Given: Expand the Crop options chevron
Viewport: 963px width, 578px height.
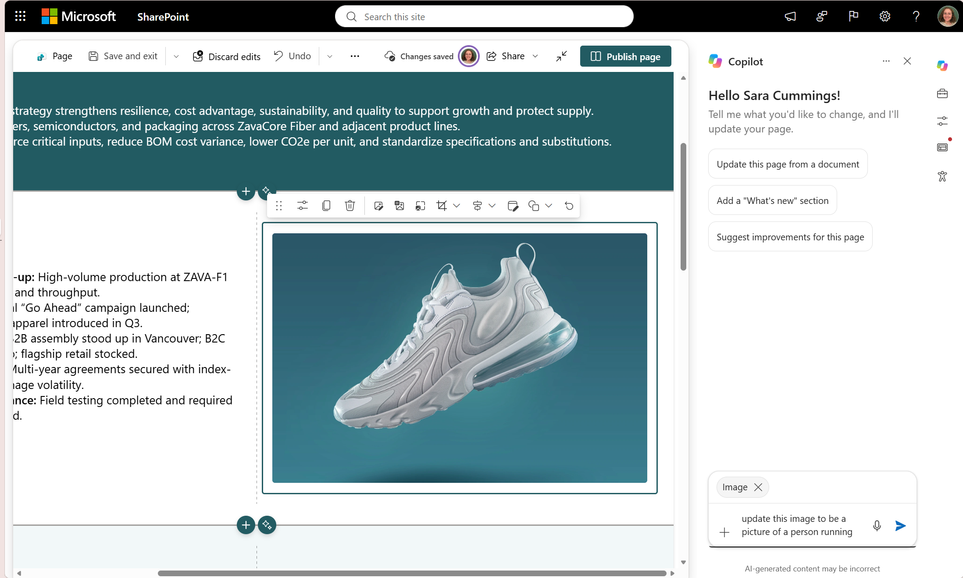Looking at the screenshot, I should coord(456,206).
